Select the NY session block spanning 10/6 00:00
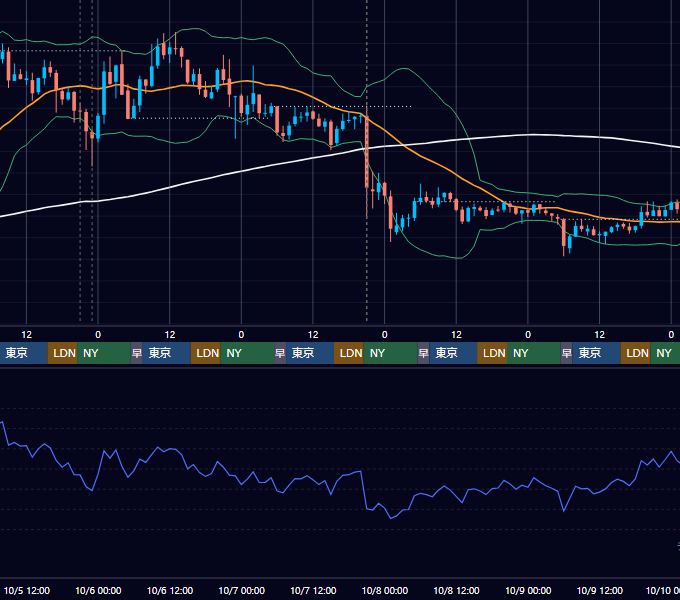 [x=104, y=353]
